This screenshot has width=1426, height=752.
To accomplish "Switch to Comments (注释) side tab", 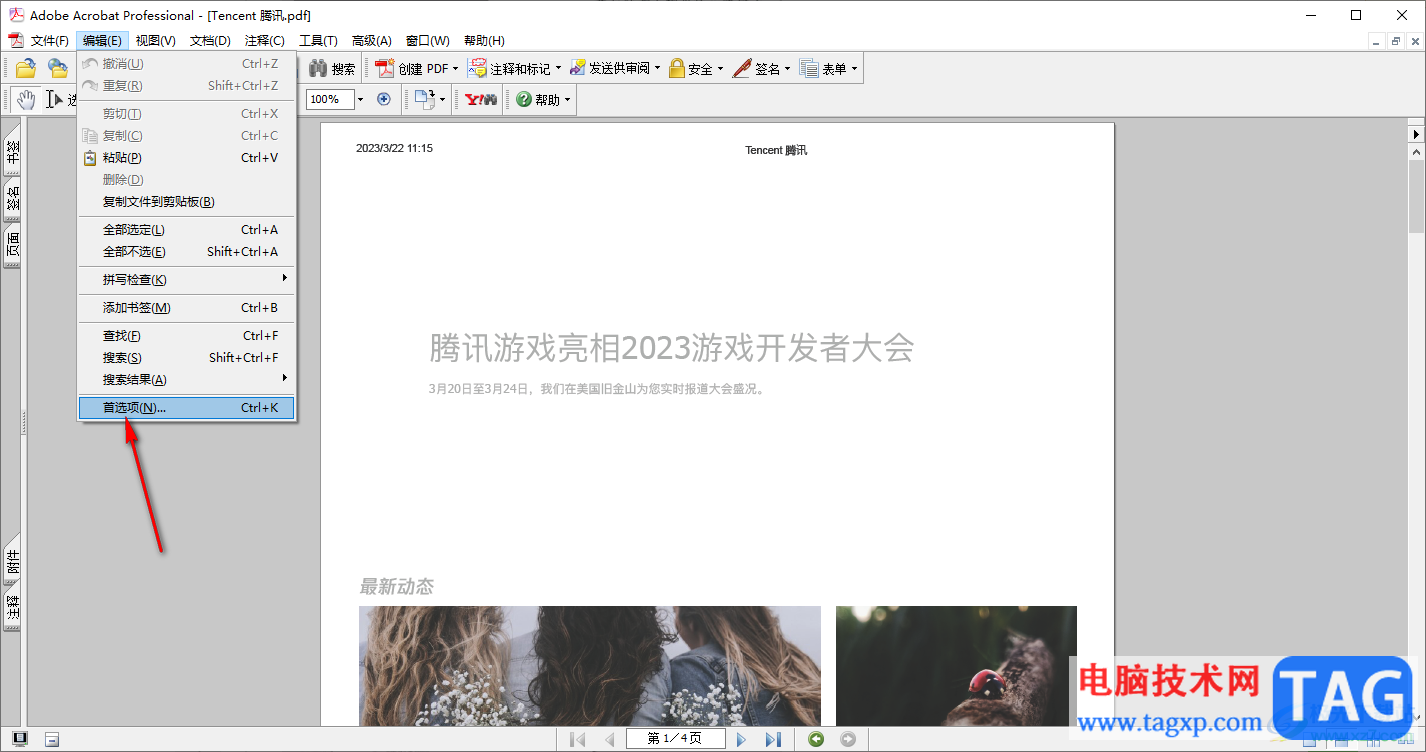I will point(12,609).
